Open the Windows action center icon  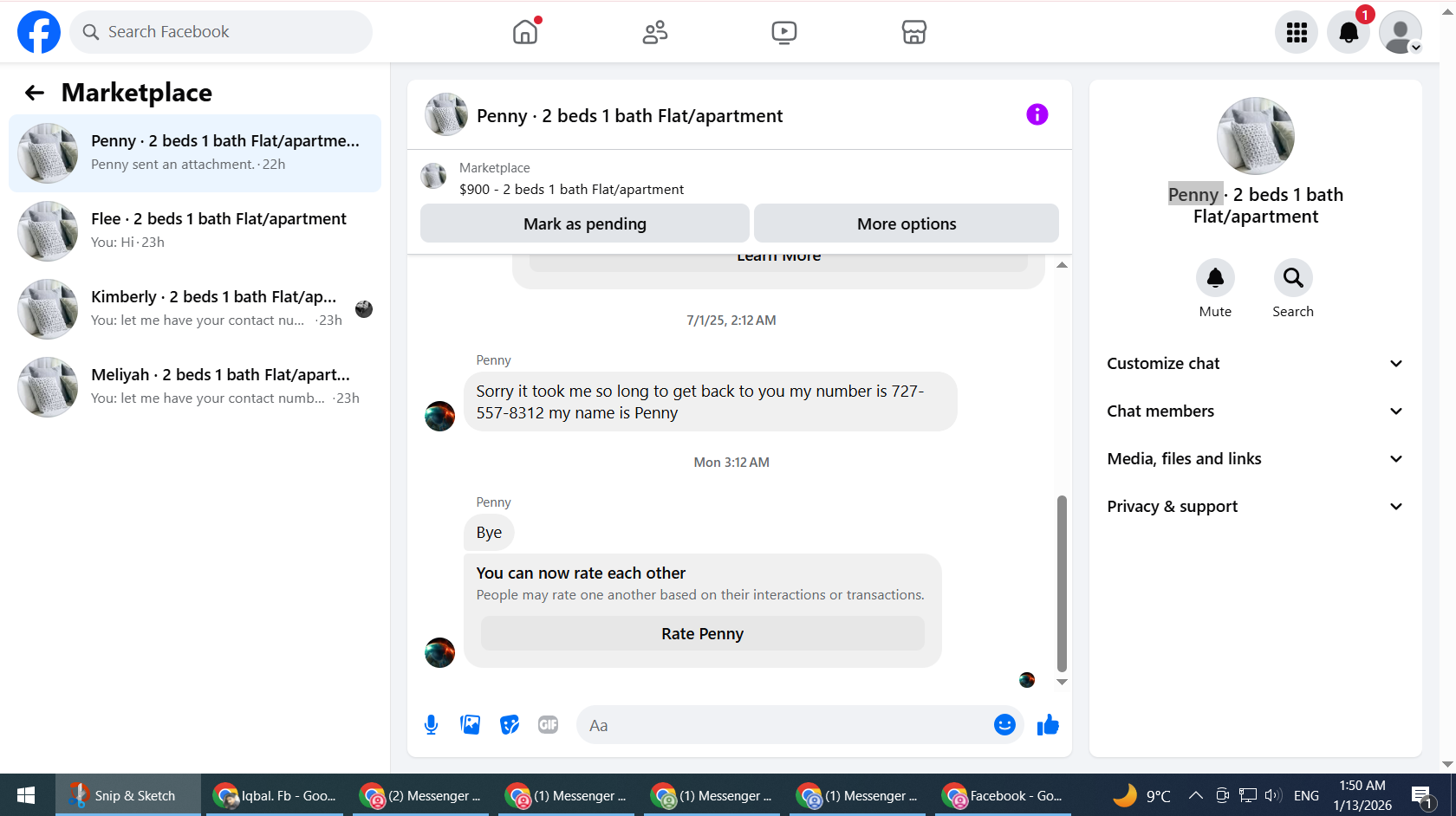click(1421, 795)
